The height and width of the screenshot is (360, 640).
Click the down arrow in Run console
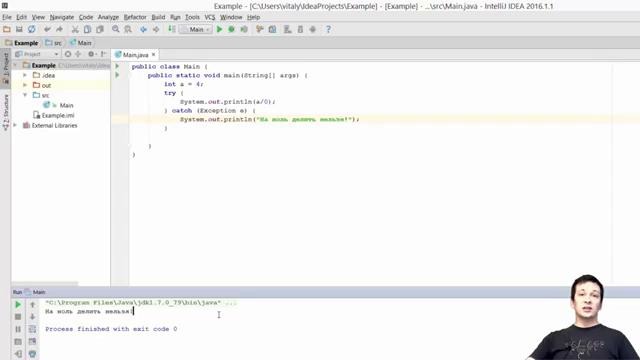coord(33,317)
